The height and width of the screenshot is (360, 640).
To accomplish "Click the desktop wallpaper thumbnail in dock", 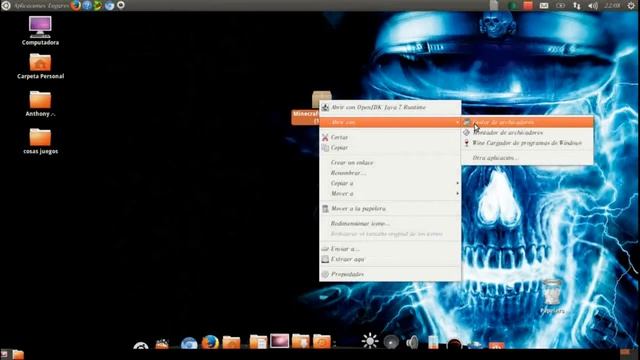I will pyautogui.click(x=280, y=341).
